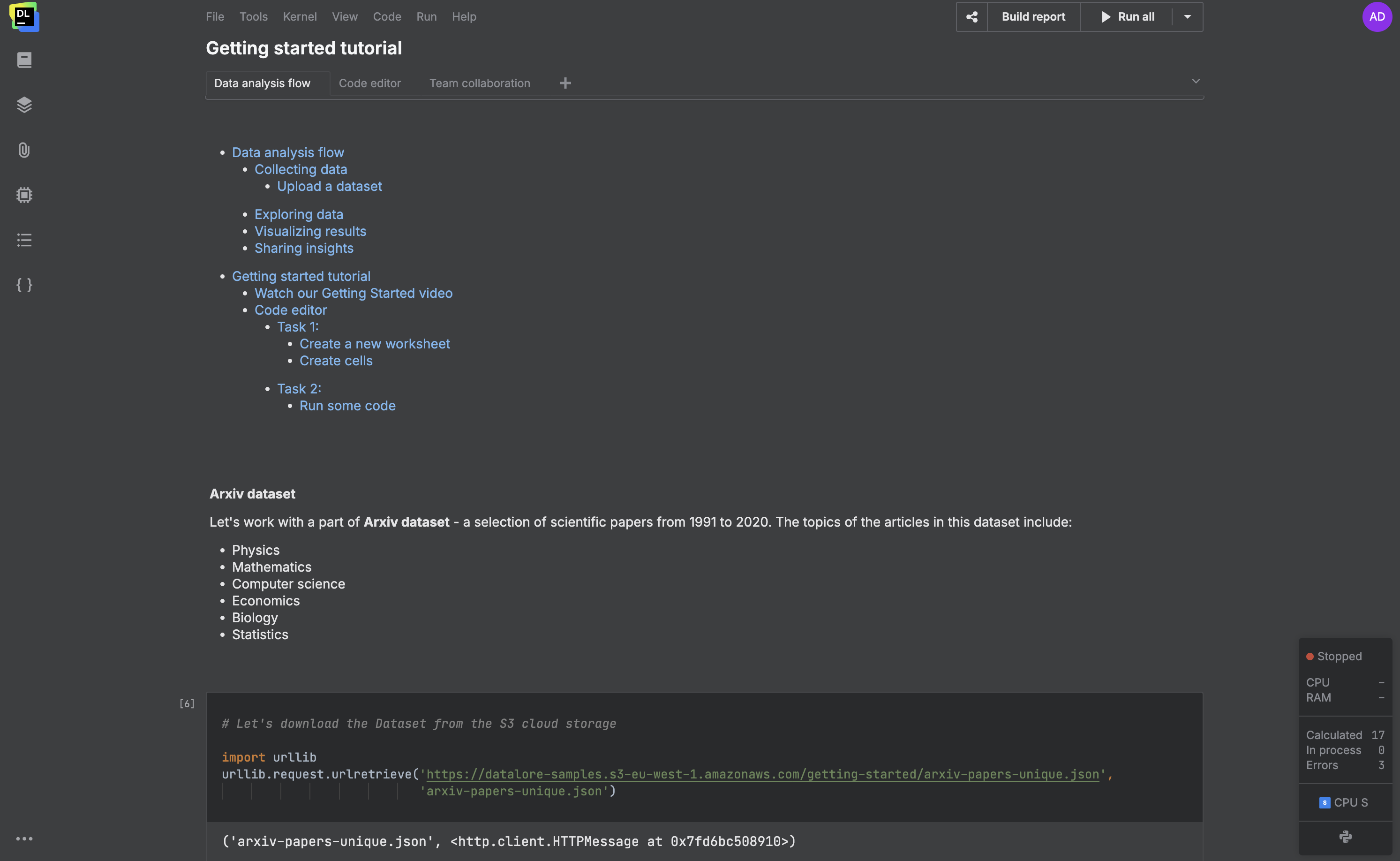Switch to the Team collaboration tab
The height and width of the screenshot is (861, 1400).
click(479, 83)
